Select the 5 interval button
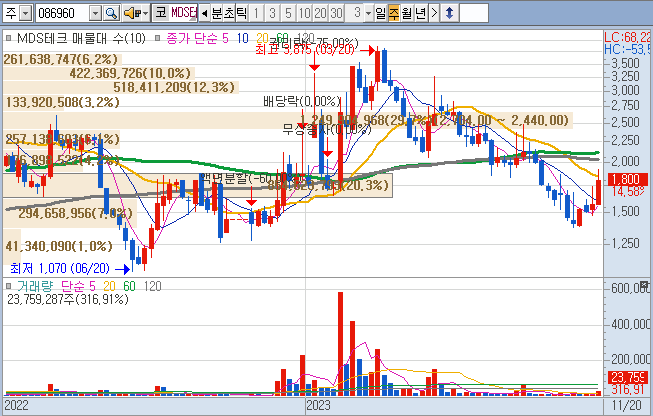This screenshot has width=653, height=416. point(288,13)
